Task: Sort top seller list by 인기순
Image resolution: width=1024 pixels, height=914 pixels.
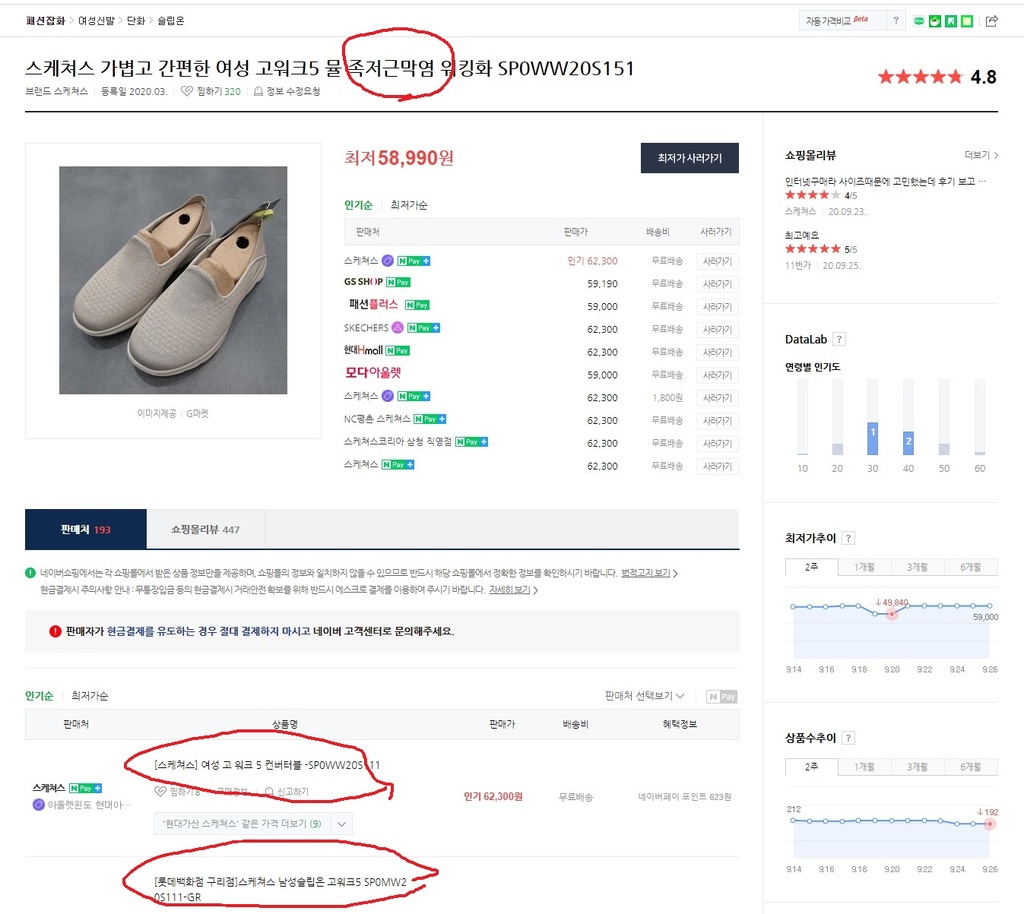Action: (358, 205)
